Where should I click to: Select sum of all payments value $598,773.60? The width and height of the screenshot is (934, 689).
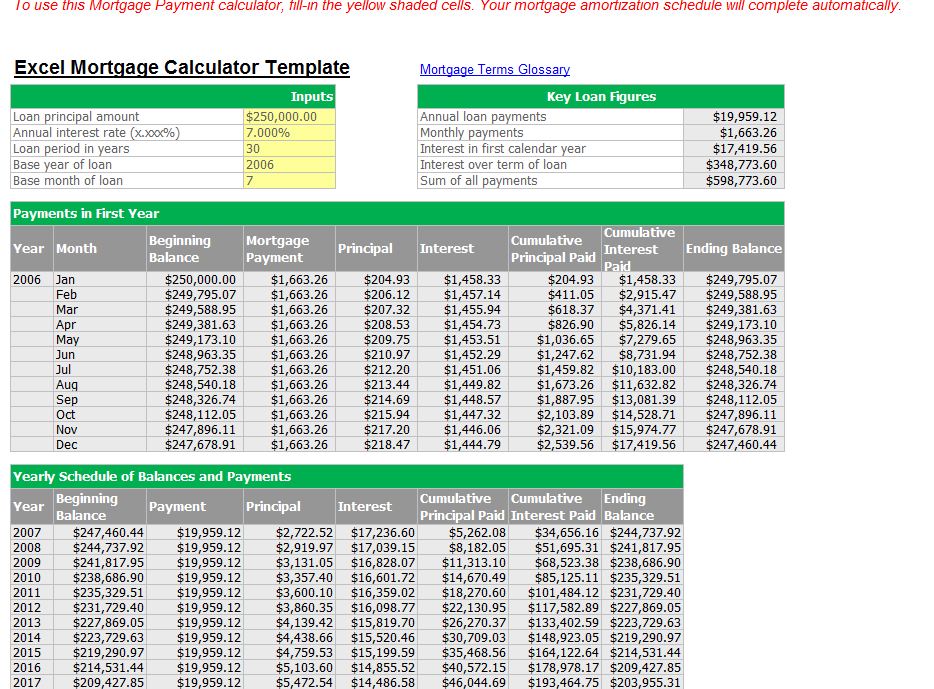[734, 181]
